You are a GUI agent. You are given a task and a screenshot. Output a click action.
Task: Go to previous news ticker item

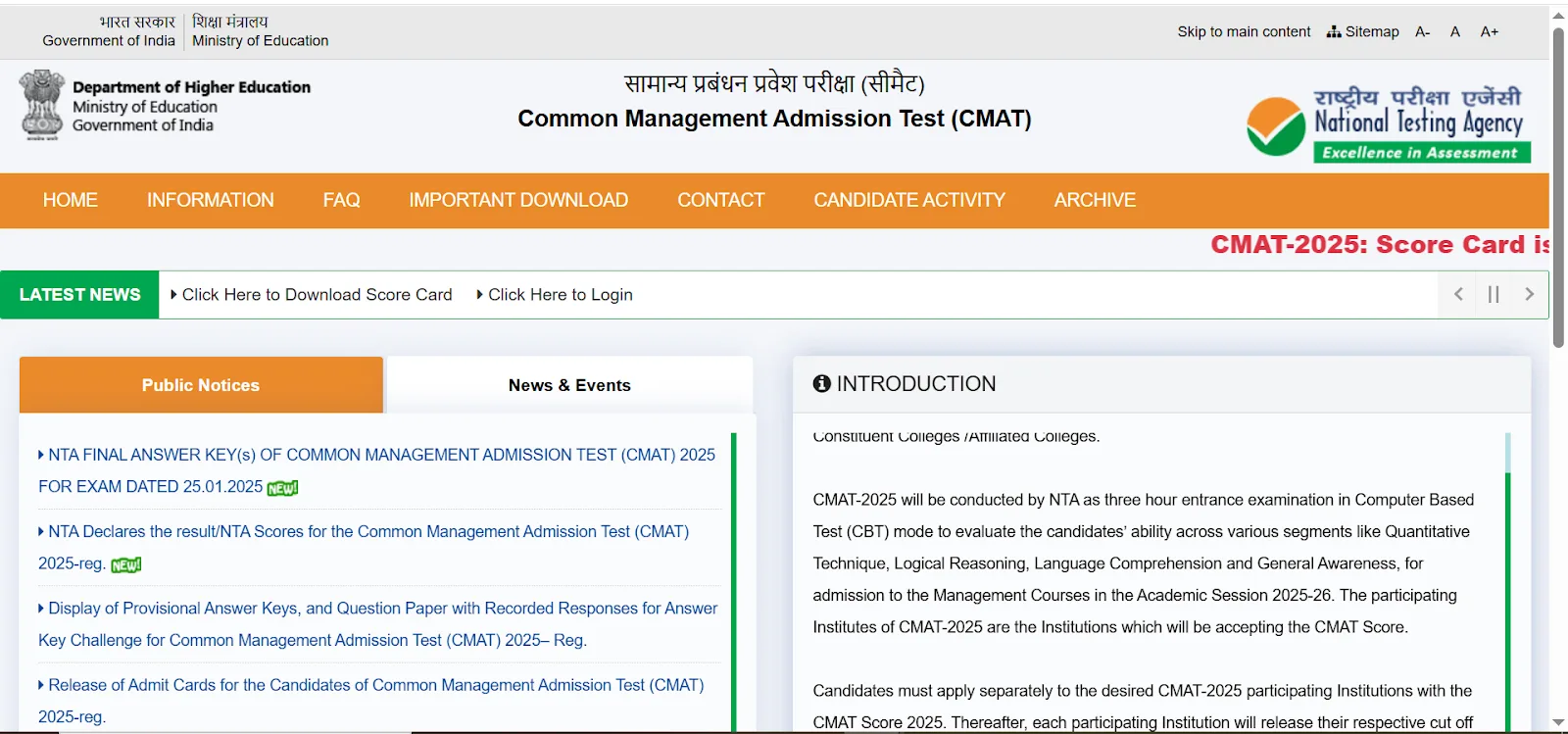coord(1458,294)
